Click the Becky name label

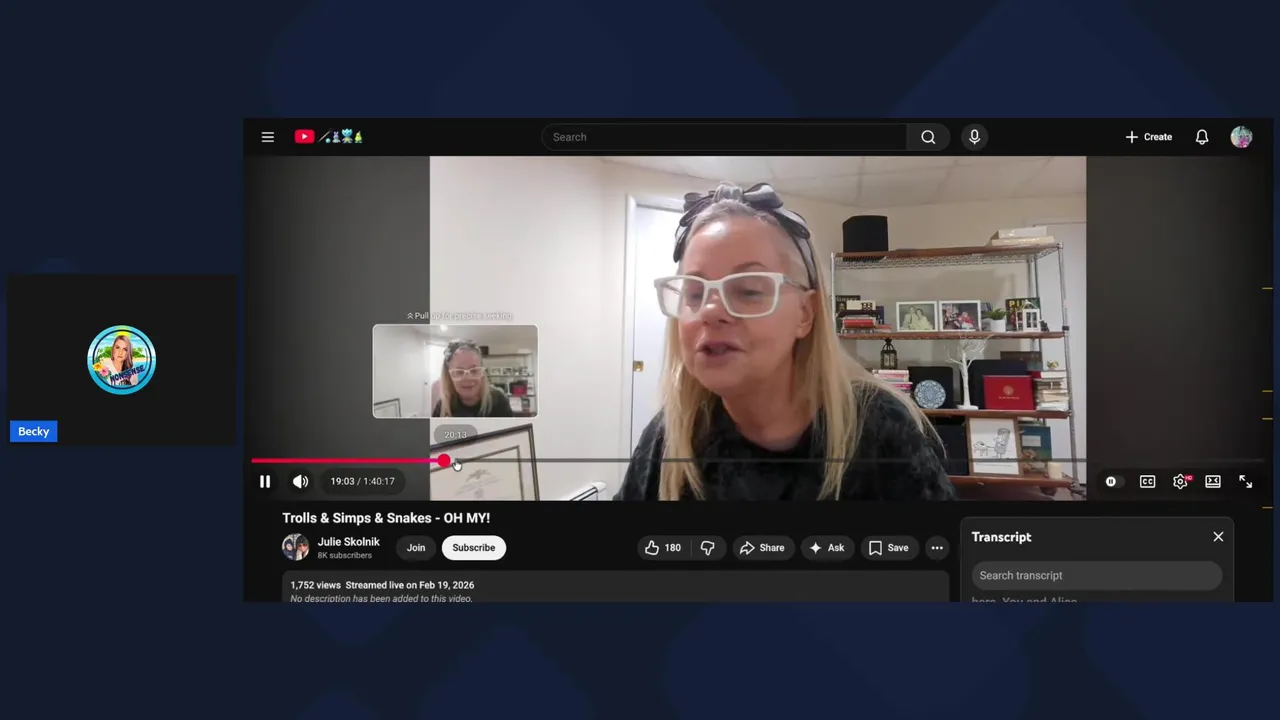(33, 431)
